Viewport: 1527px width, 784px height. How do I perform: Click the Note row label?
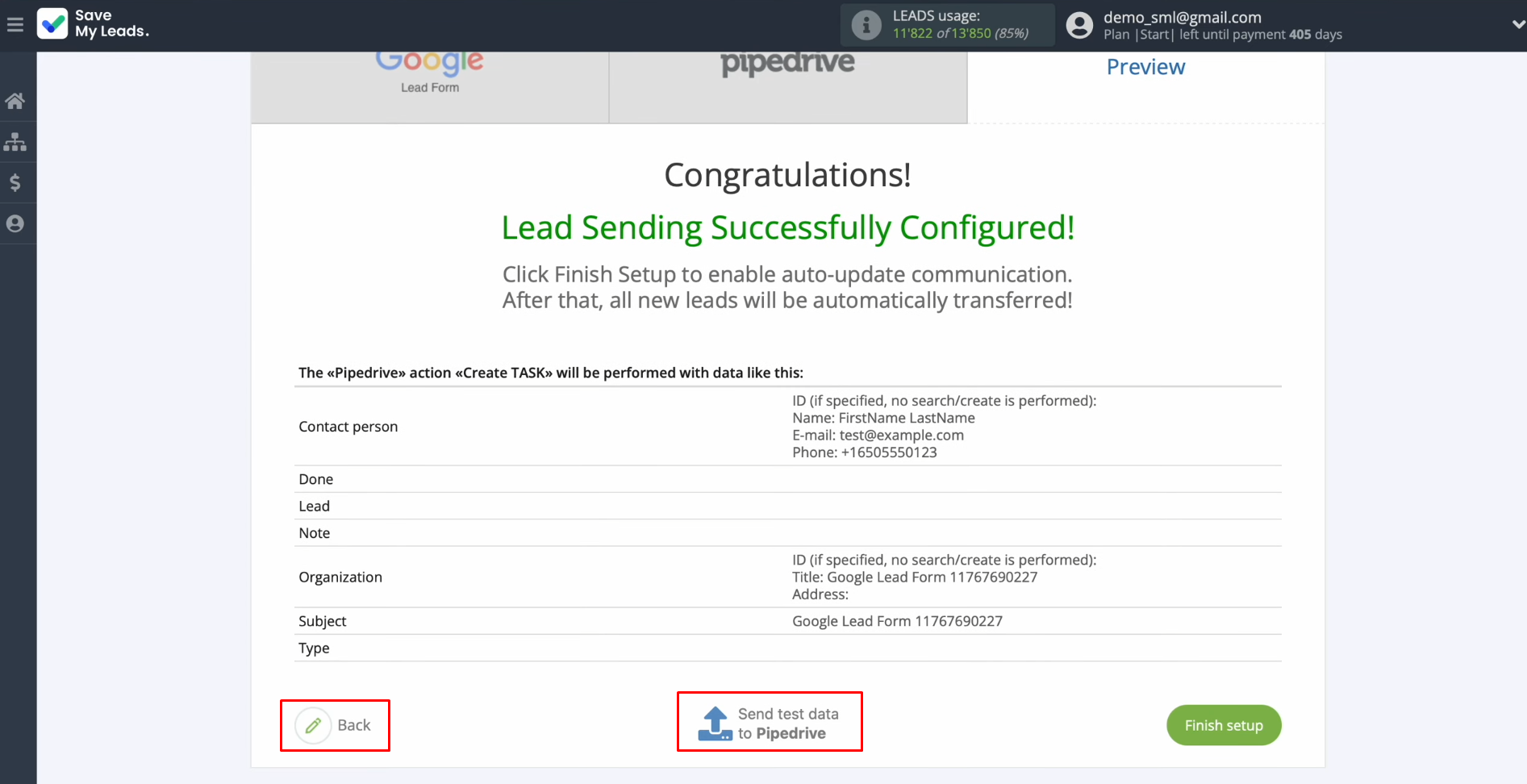[315, 533]
